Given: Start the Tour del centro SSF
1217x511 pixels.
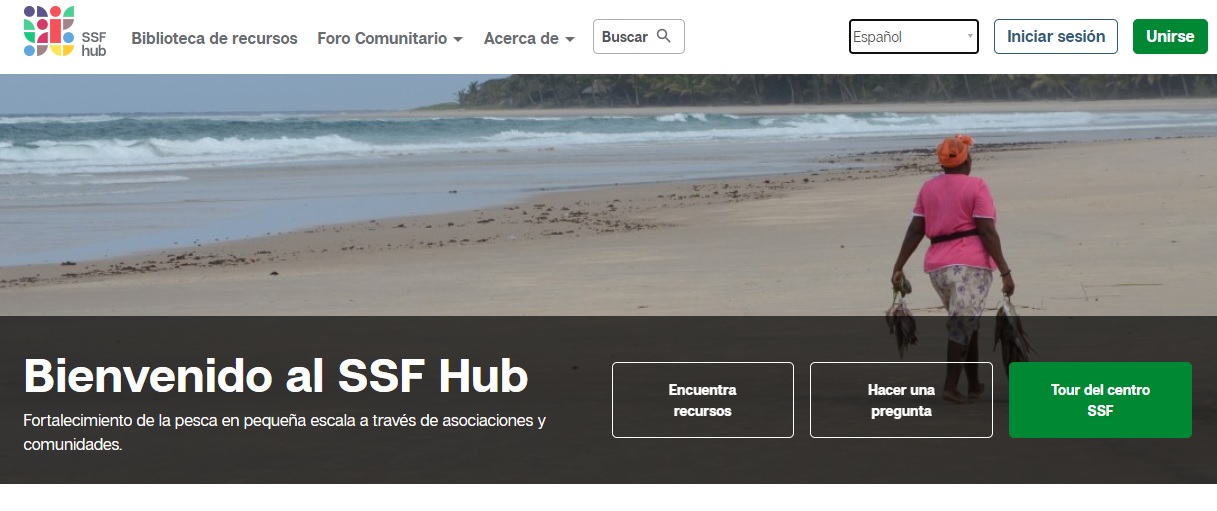Looking at the screenshot, I should [1100, 400].
